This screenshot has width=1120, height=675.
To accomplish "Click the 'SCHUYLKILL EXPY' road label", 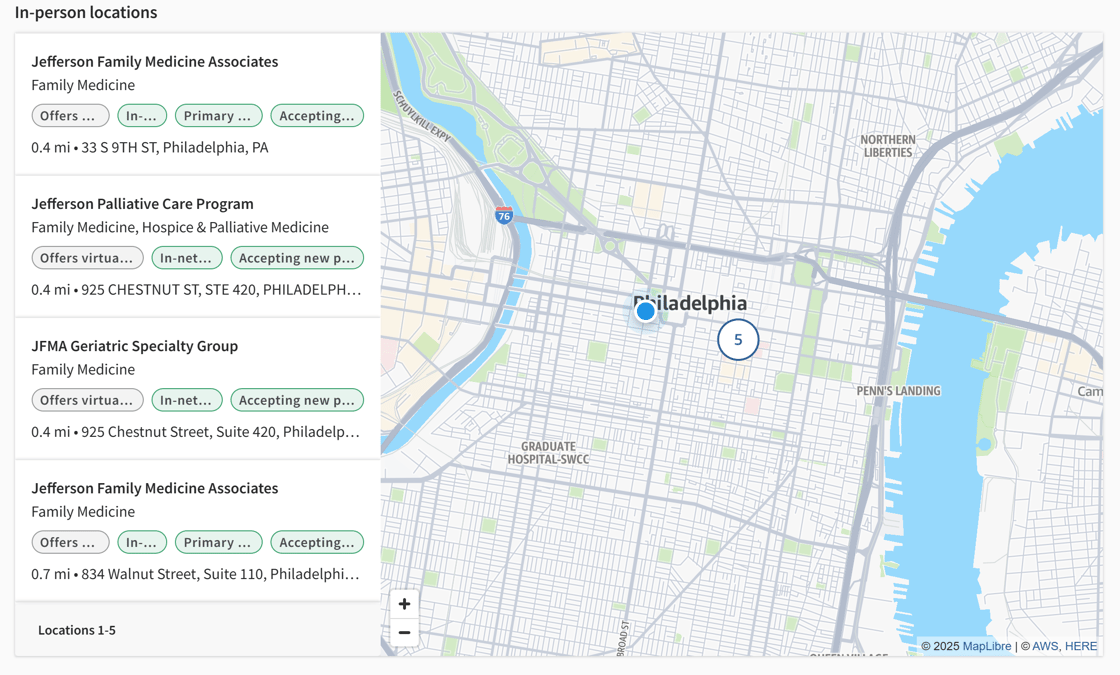I will point(422,116).
